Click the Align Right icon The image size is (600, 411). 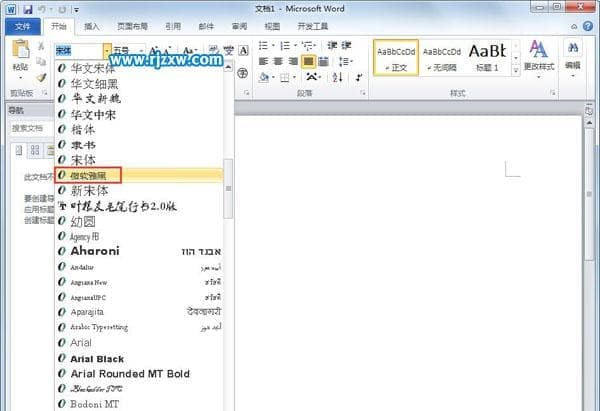[293, 61]
